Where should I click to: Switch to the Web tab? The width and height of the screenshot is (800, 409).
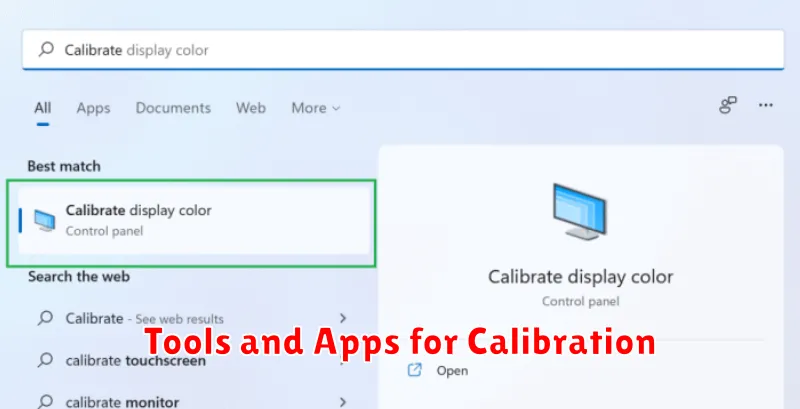click(251, 108)
